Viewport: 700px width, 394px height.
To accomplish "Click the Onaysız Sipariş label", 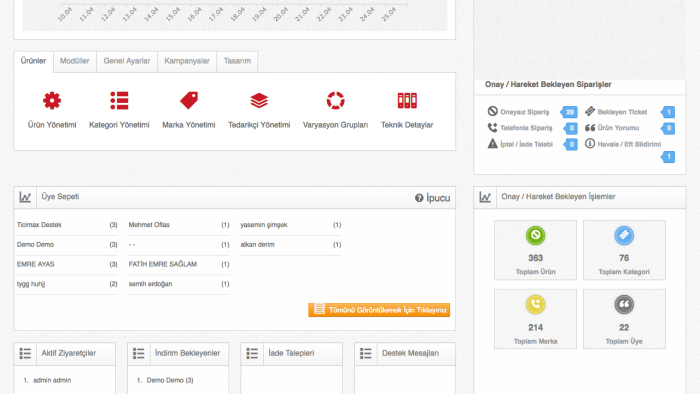I will click(525, 112).
